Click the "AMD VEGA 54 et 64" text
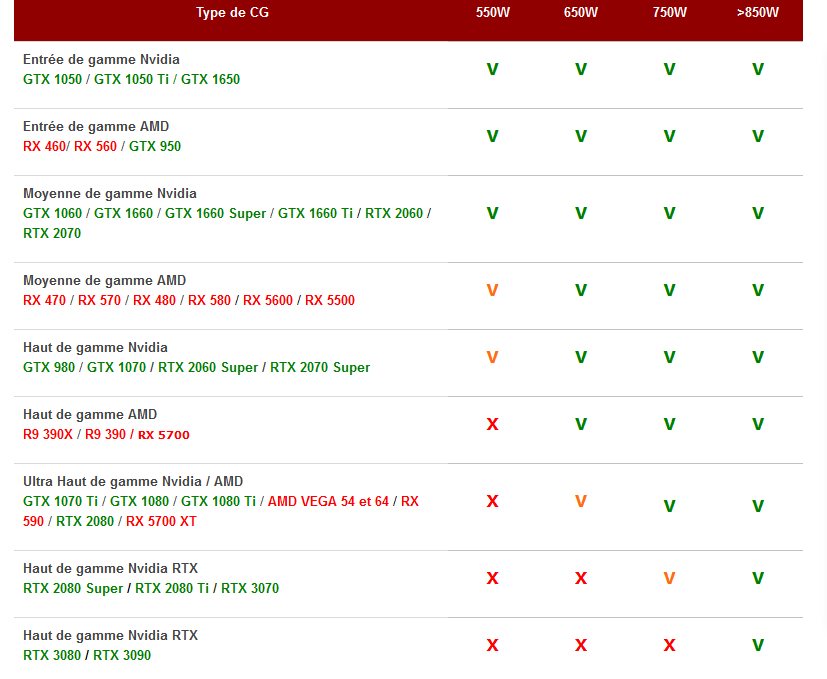Screen dimensions: 827x679 pos(329,502)
